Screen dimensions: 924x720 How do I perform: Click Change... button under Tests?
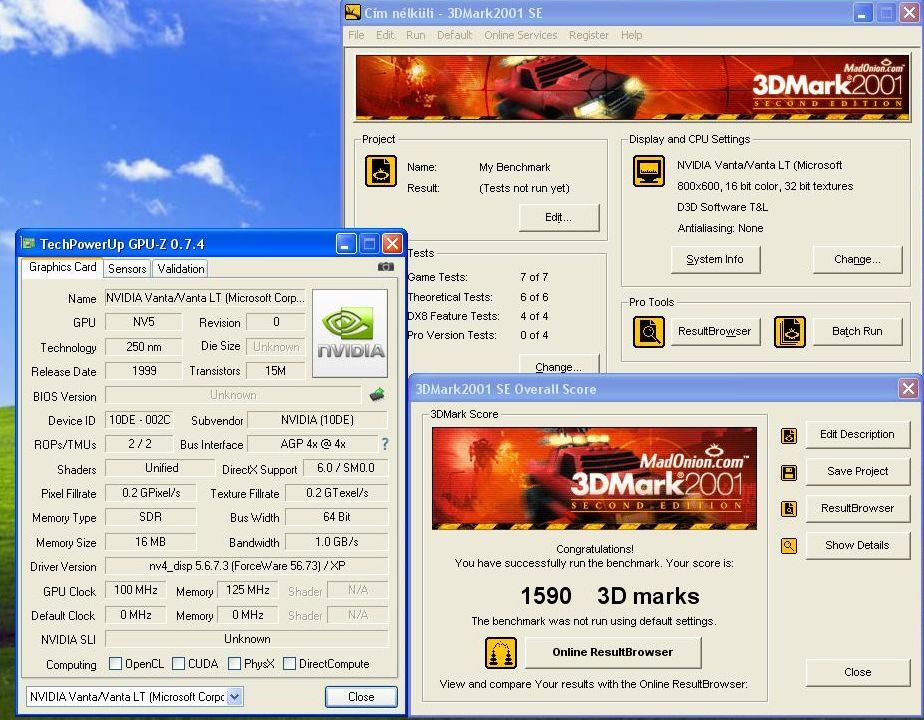[x=559, y=365]
